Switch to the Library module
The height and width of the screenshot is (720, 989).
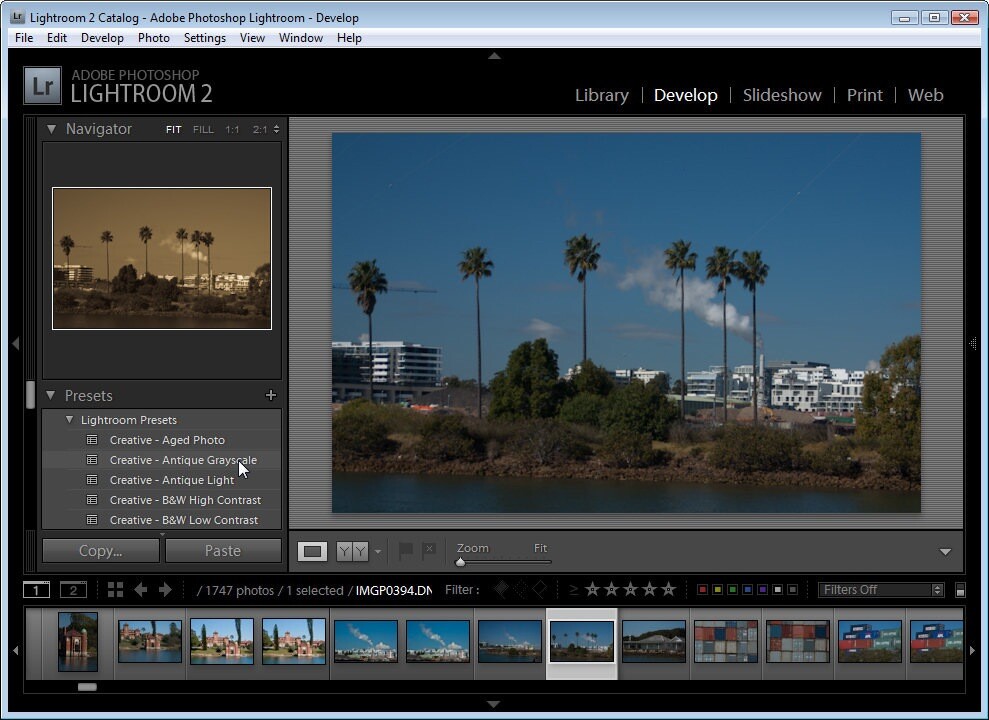[x=602, y=95]
